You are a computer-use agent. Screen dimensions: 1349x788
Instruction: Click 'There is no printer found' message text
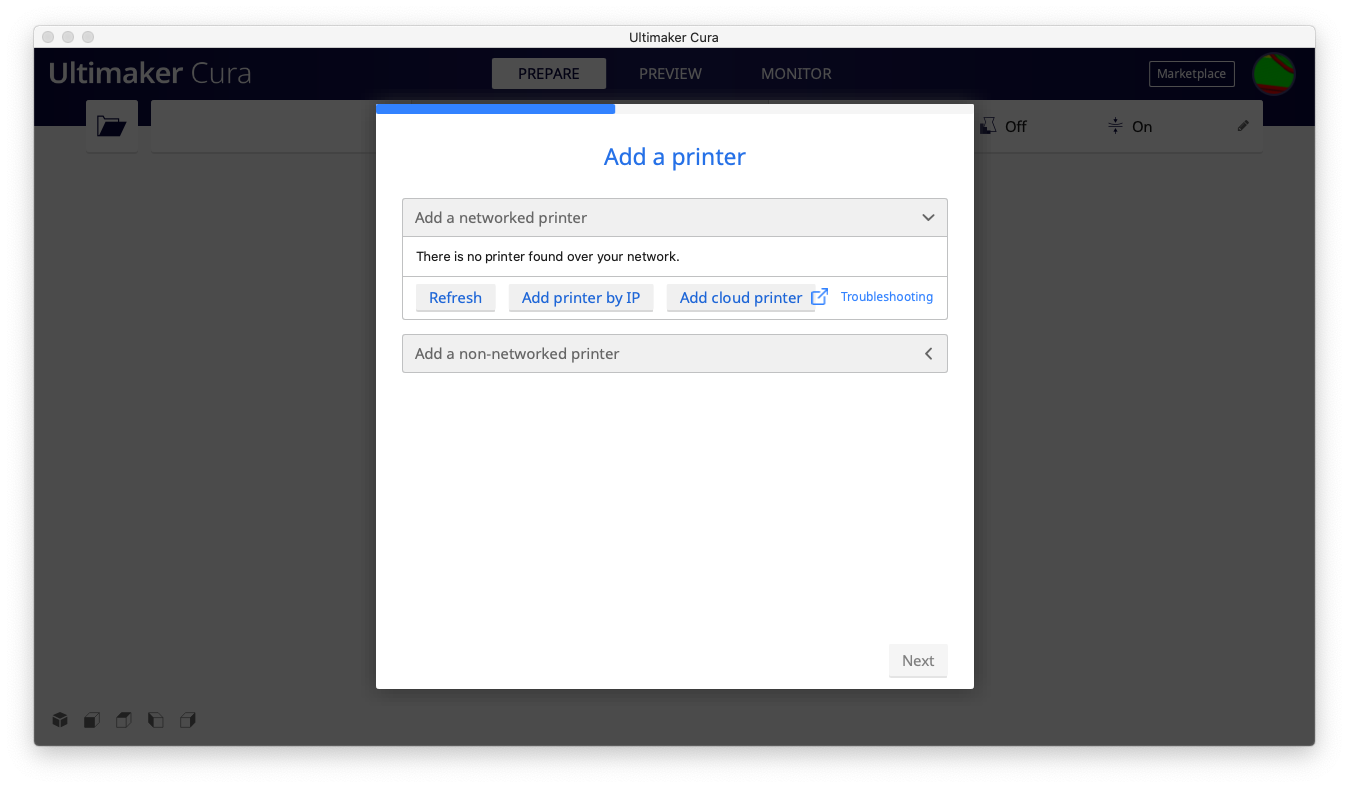[548, 257]
